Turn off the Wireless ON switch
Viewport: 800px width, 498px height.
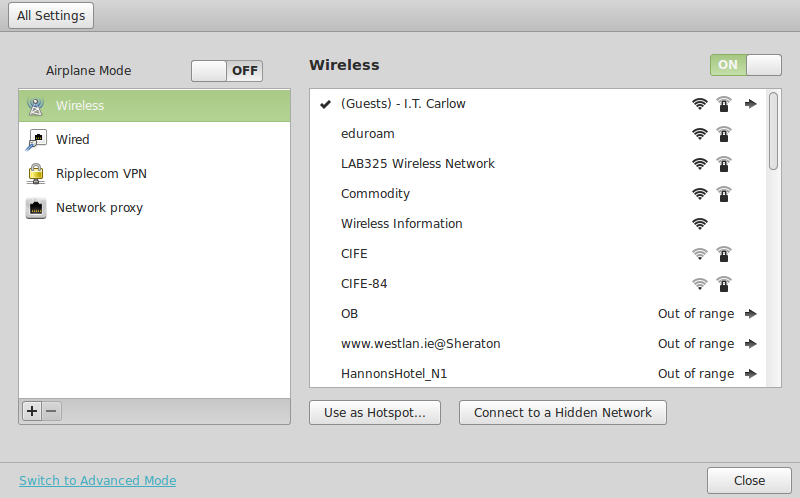click(745, 65)
